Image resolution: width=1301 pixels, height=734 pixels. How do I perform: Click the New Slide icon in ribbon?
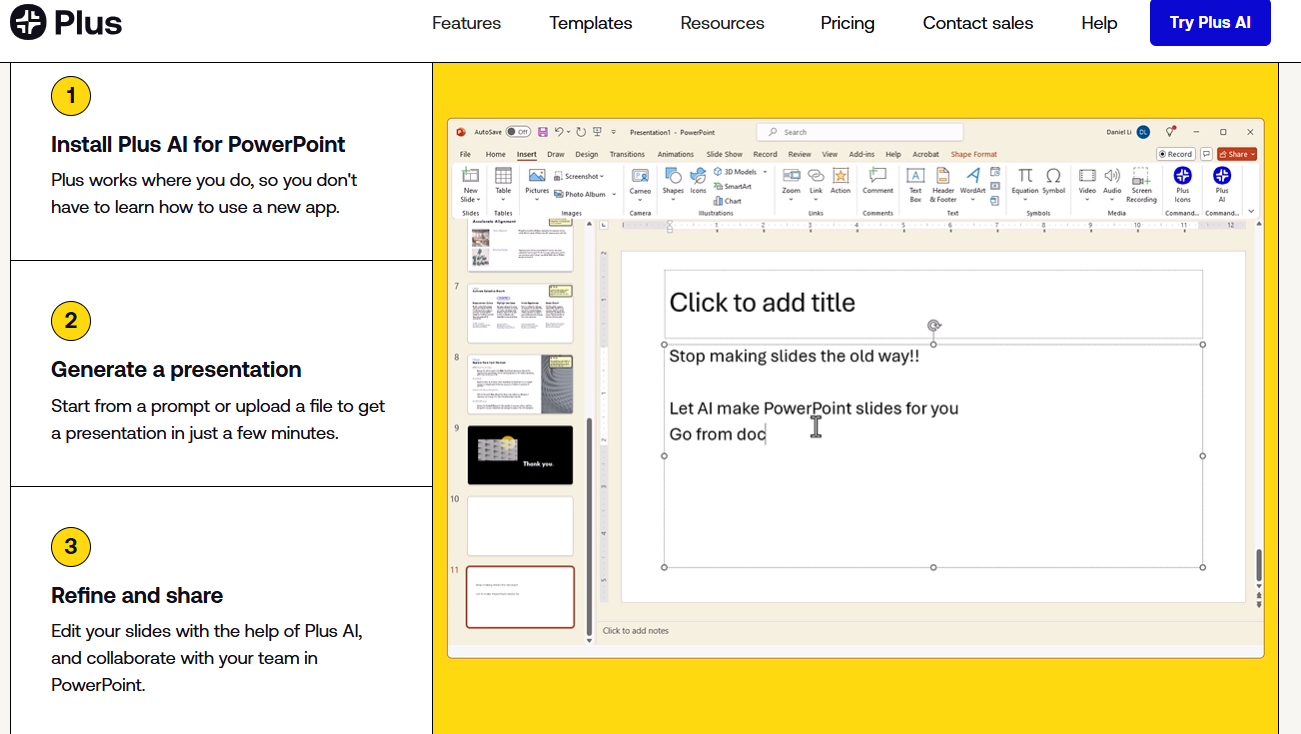470,176
